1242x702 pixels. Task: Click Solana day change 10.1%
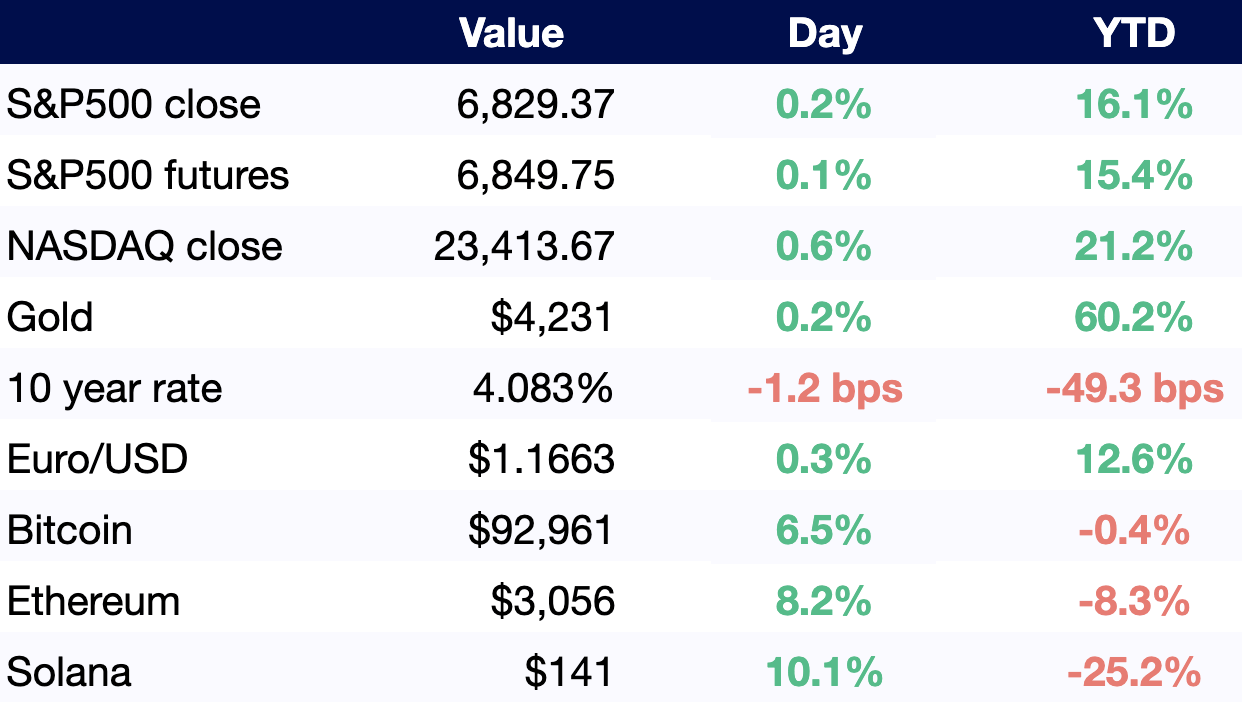point(825,672)
